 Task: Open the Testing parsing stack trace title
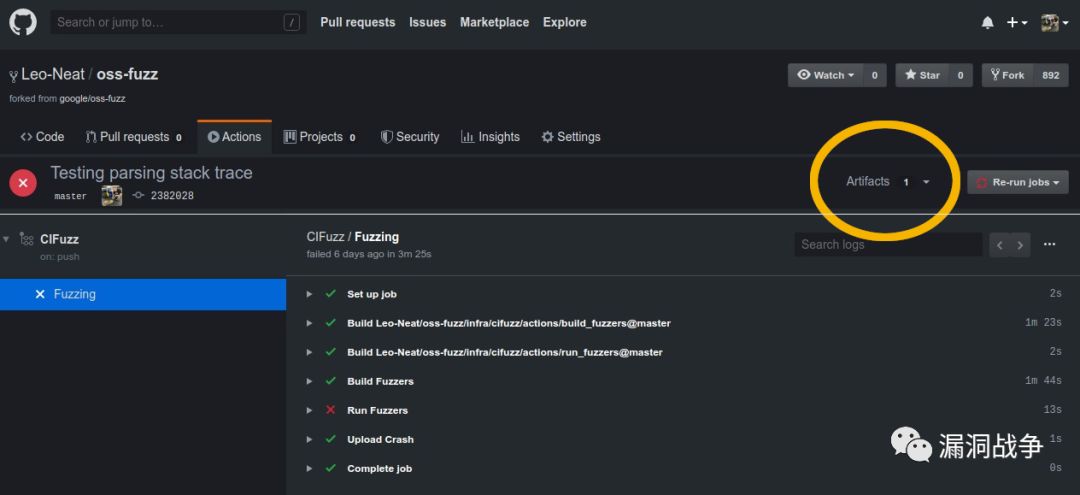(x=152, y=173)
